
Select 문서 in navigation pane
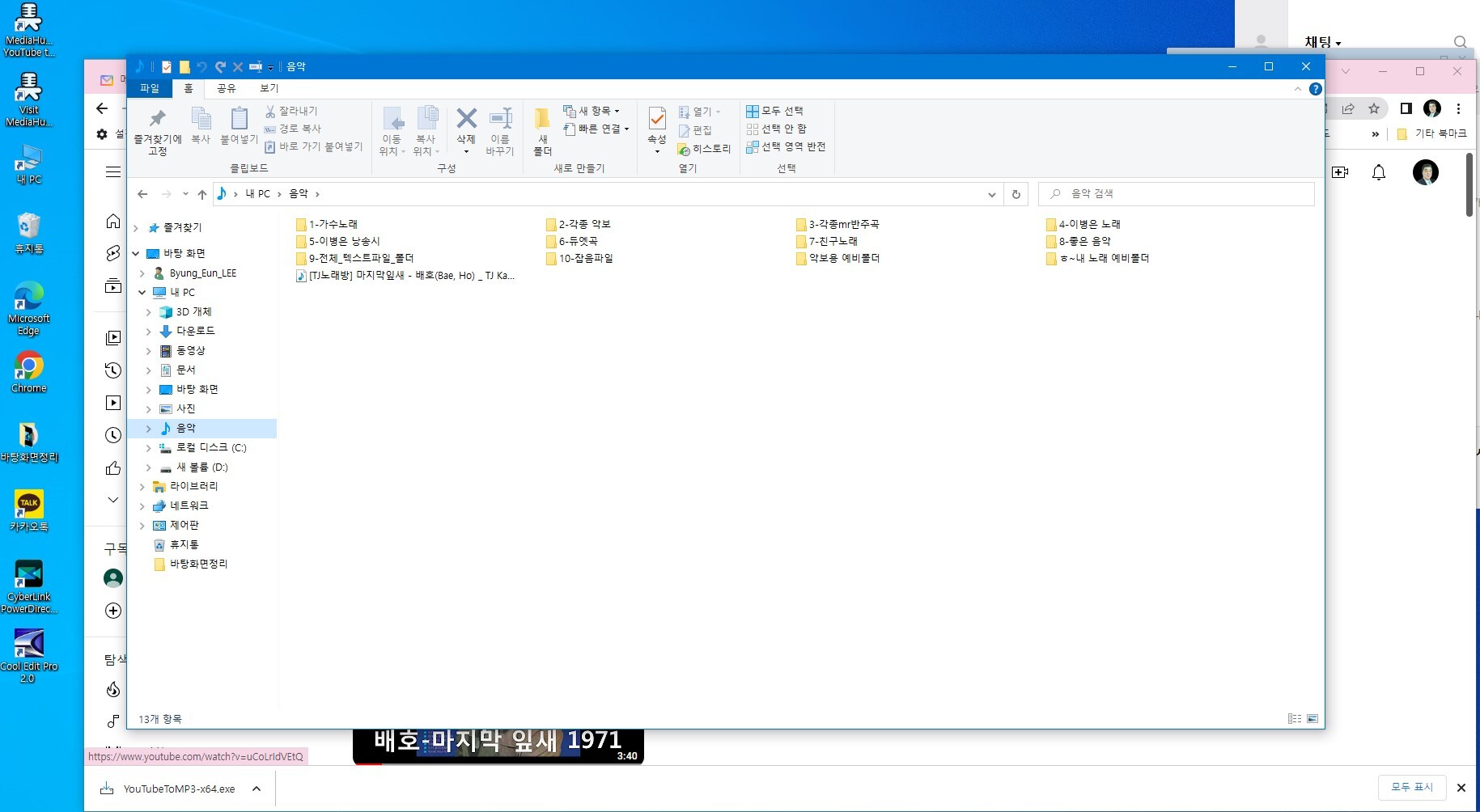pos(185,370)
